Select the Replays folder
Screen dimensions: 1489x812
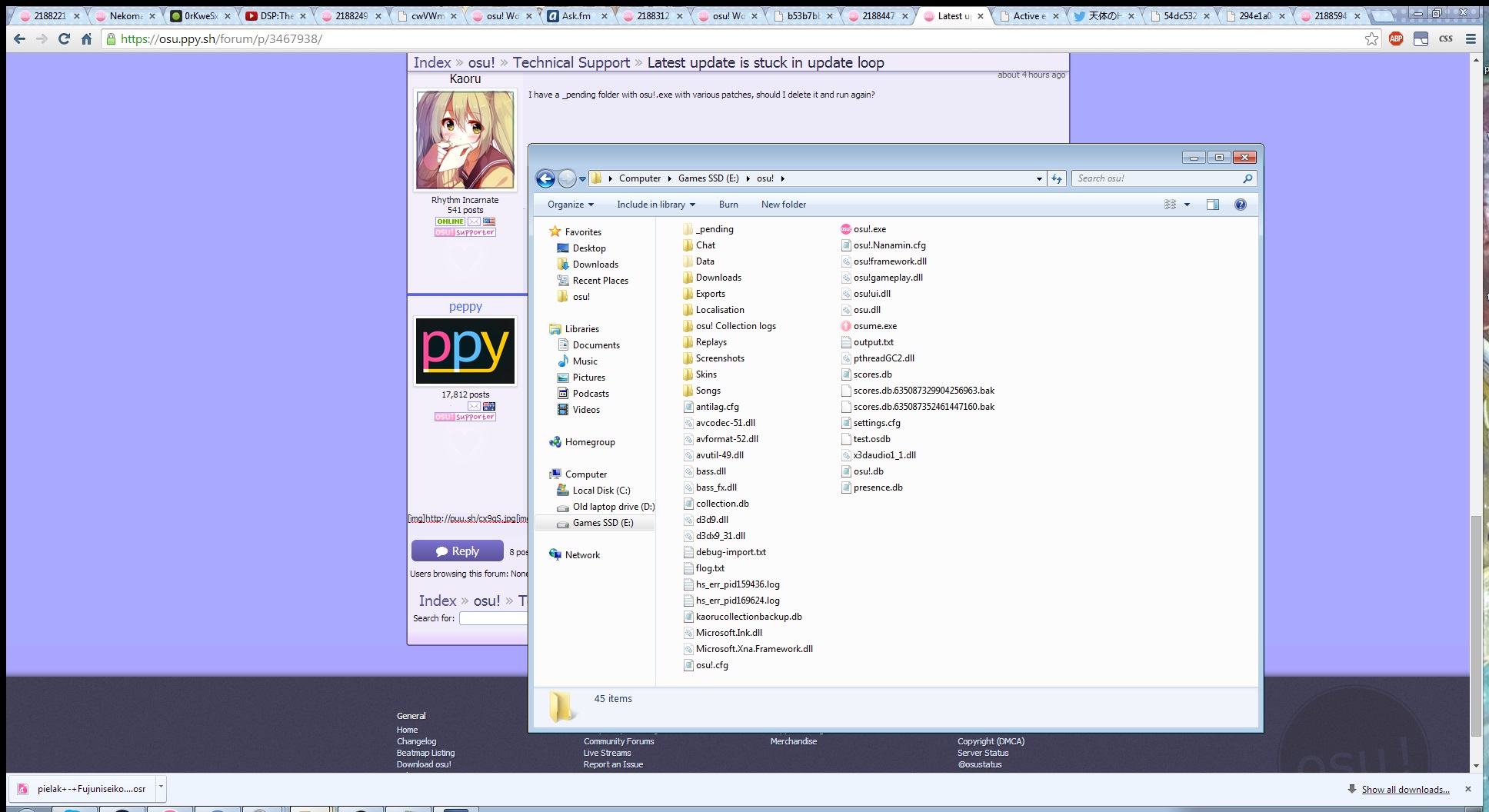704,342
